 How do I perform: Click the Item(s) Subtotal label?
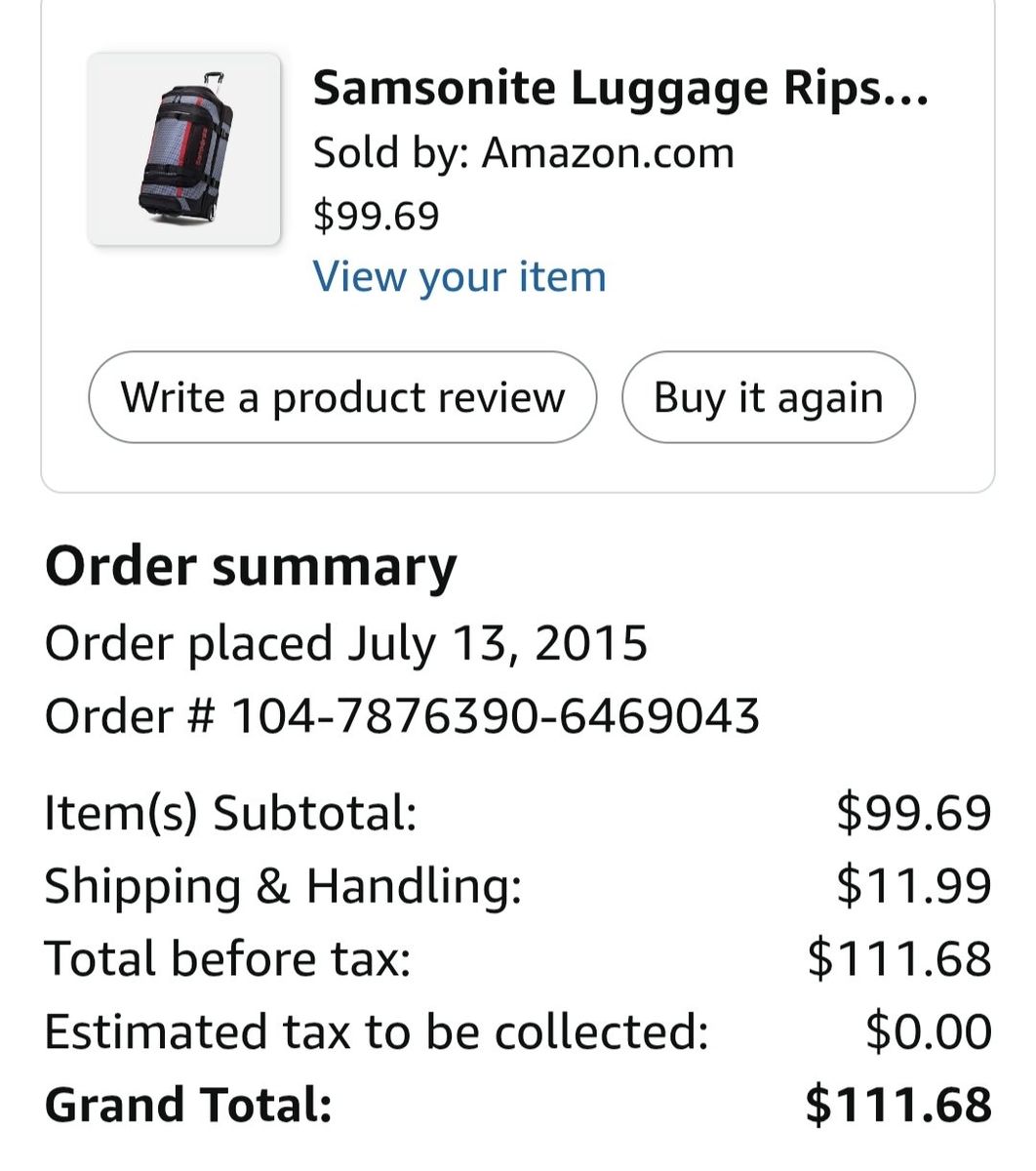tap(230, 813)
